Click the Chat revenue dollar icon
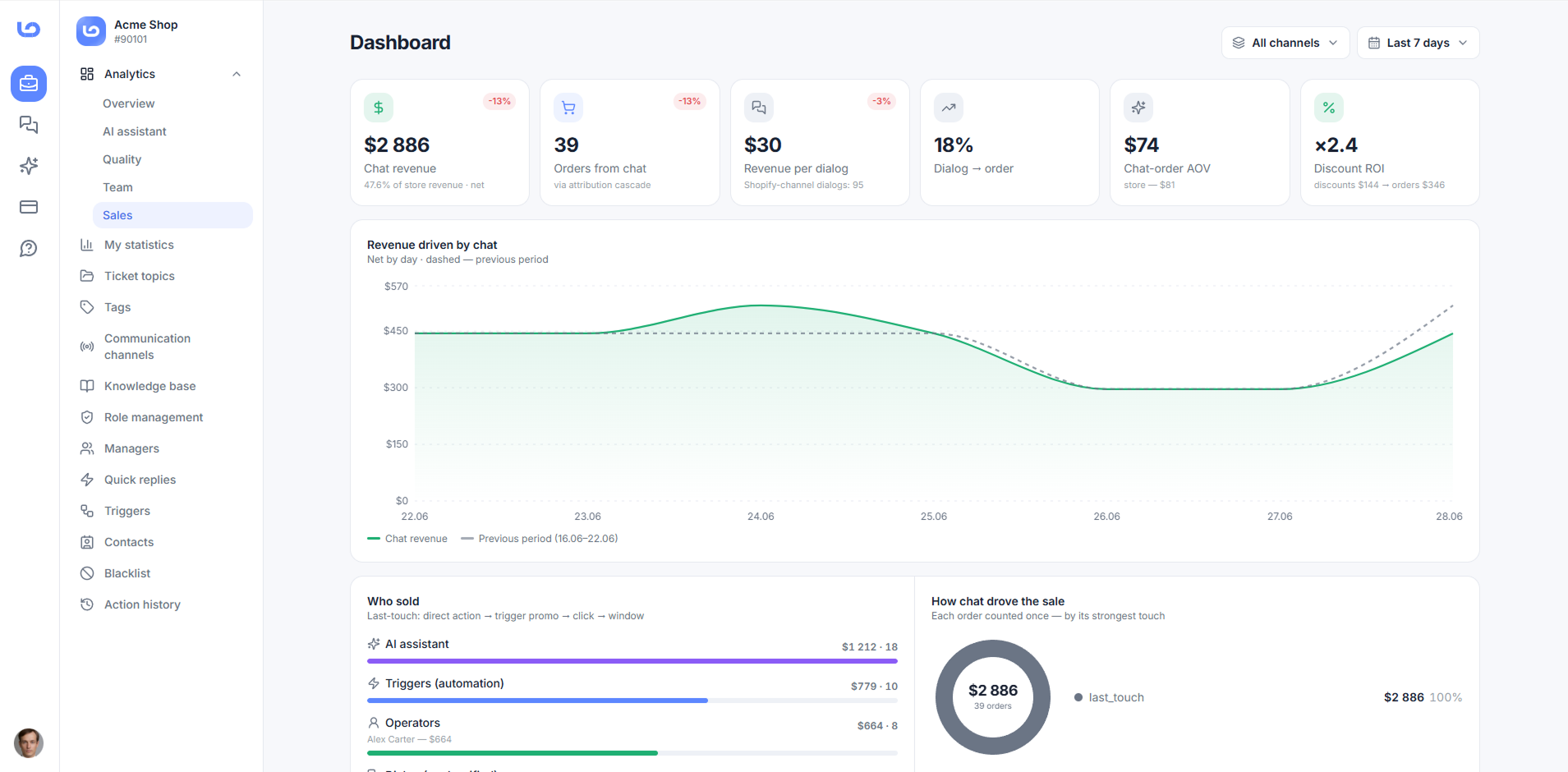The height and width of the screenshot is (772, 1568). click(379, 108)
